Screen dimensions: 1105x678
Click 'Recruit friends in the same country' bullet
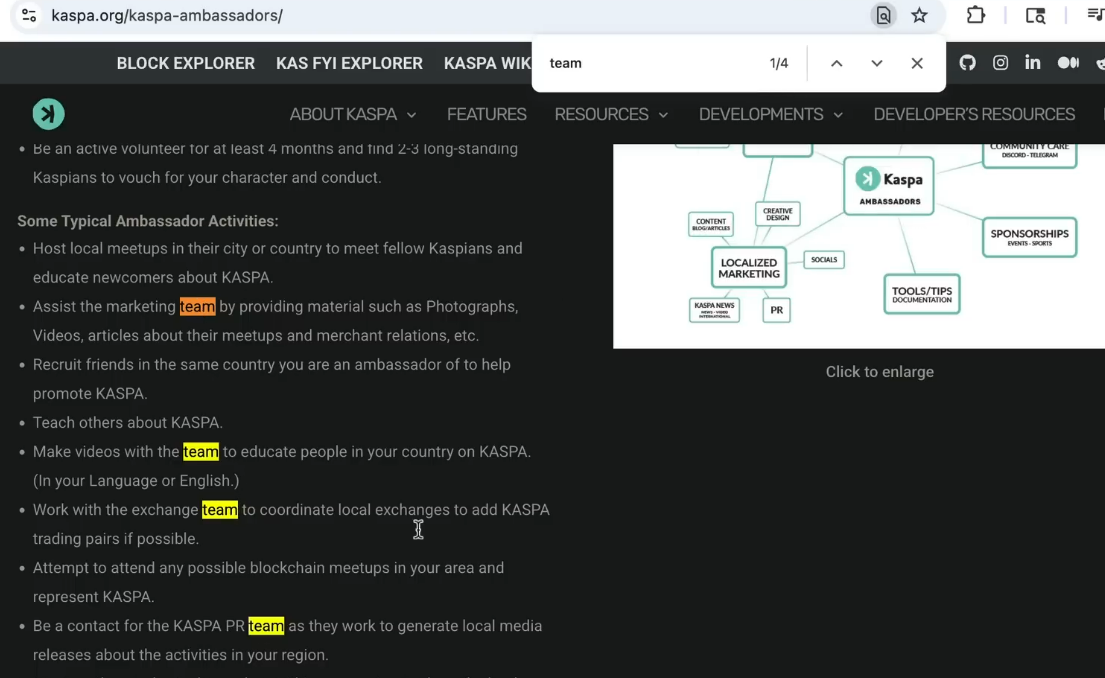(x=271, y=378)
